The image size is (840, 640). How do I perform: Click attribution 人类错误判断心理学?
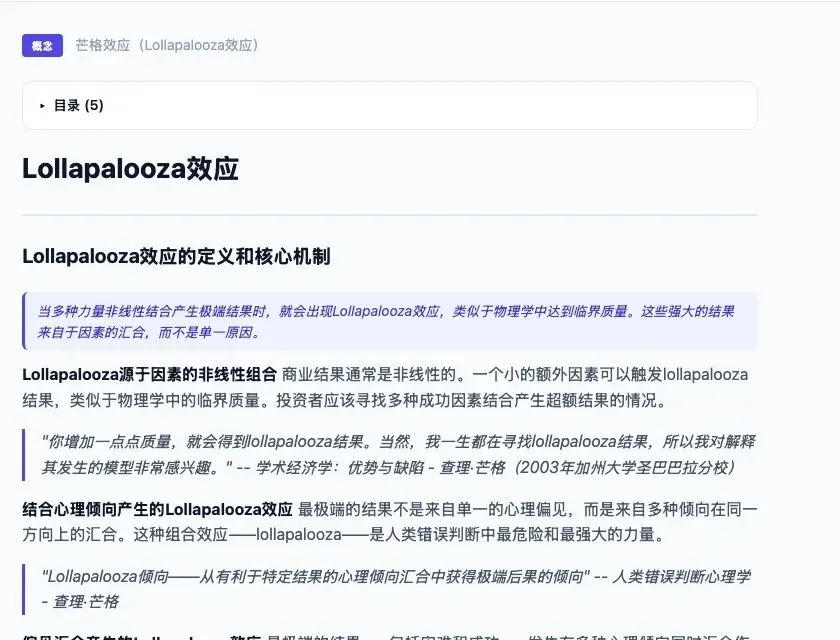pyautogui.click(x=681, y=577)
